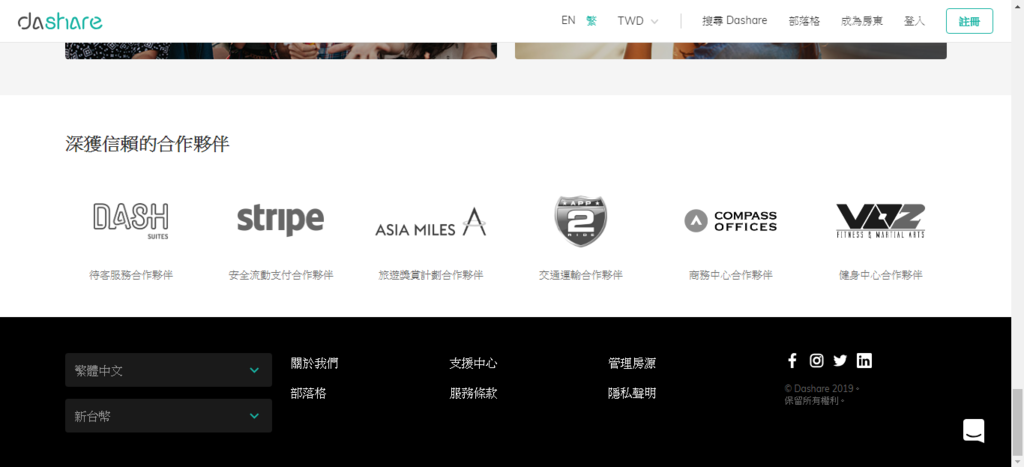
Task: Open the chat support bubble icon
Action: [974, 430]
